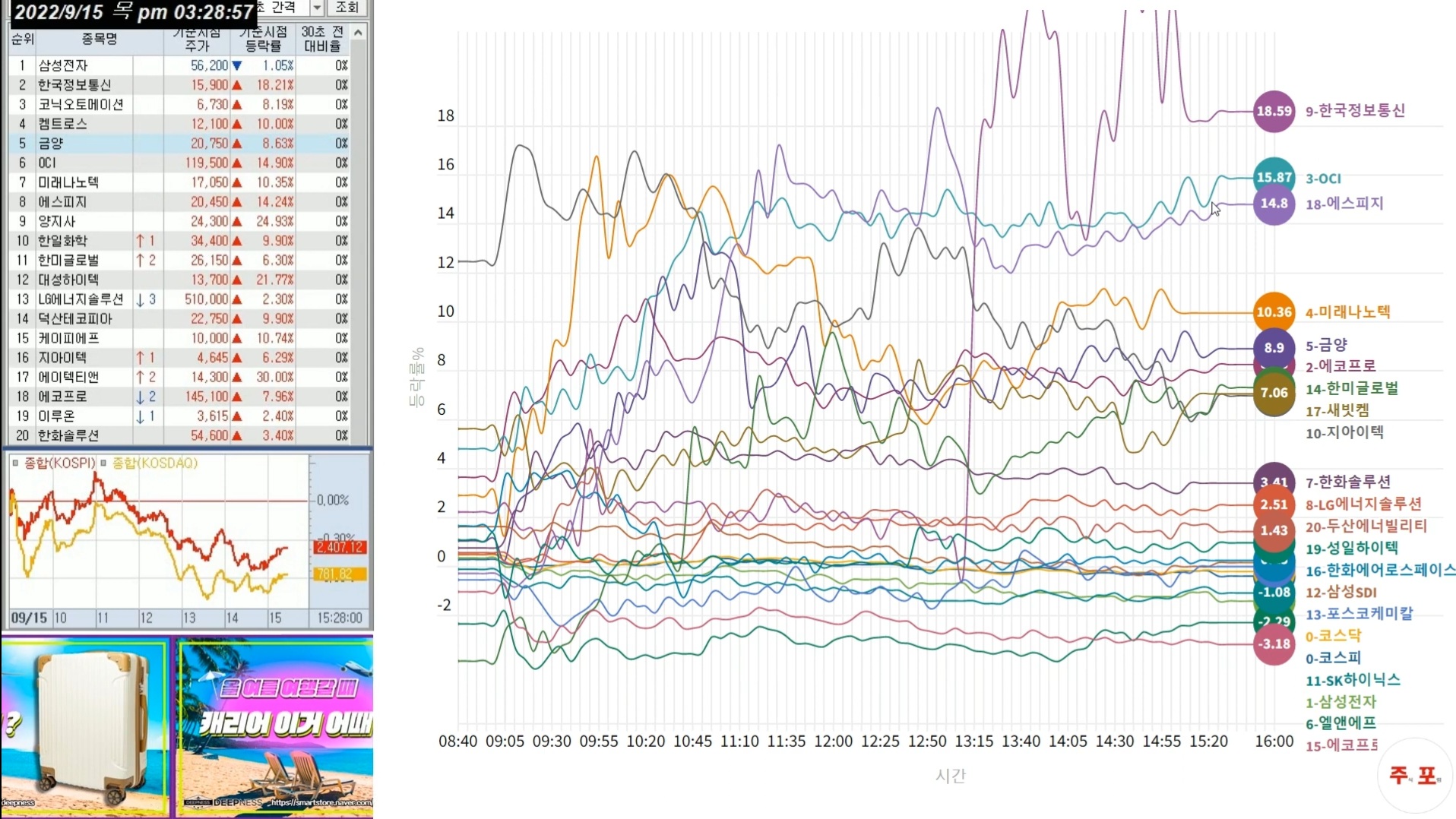
Task: Click the 11-SK하이닉스 legend label
Action: [1353, 681]
